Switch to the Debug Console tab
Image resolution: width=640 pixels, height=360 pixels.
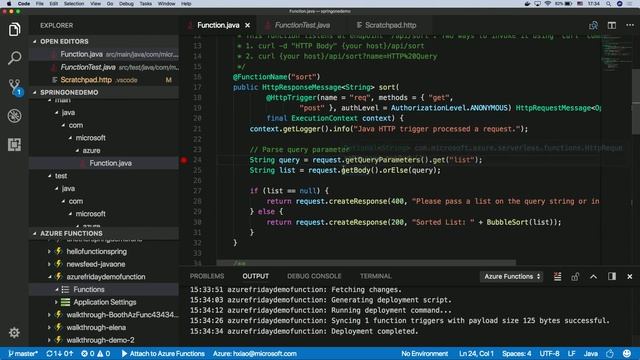(314, 276)
